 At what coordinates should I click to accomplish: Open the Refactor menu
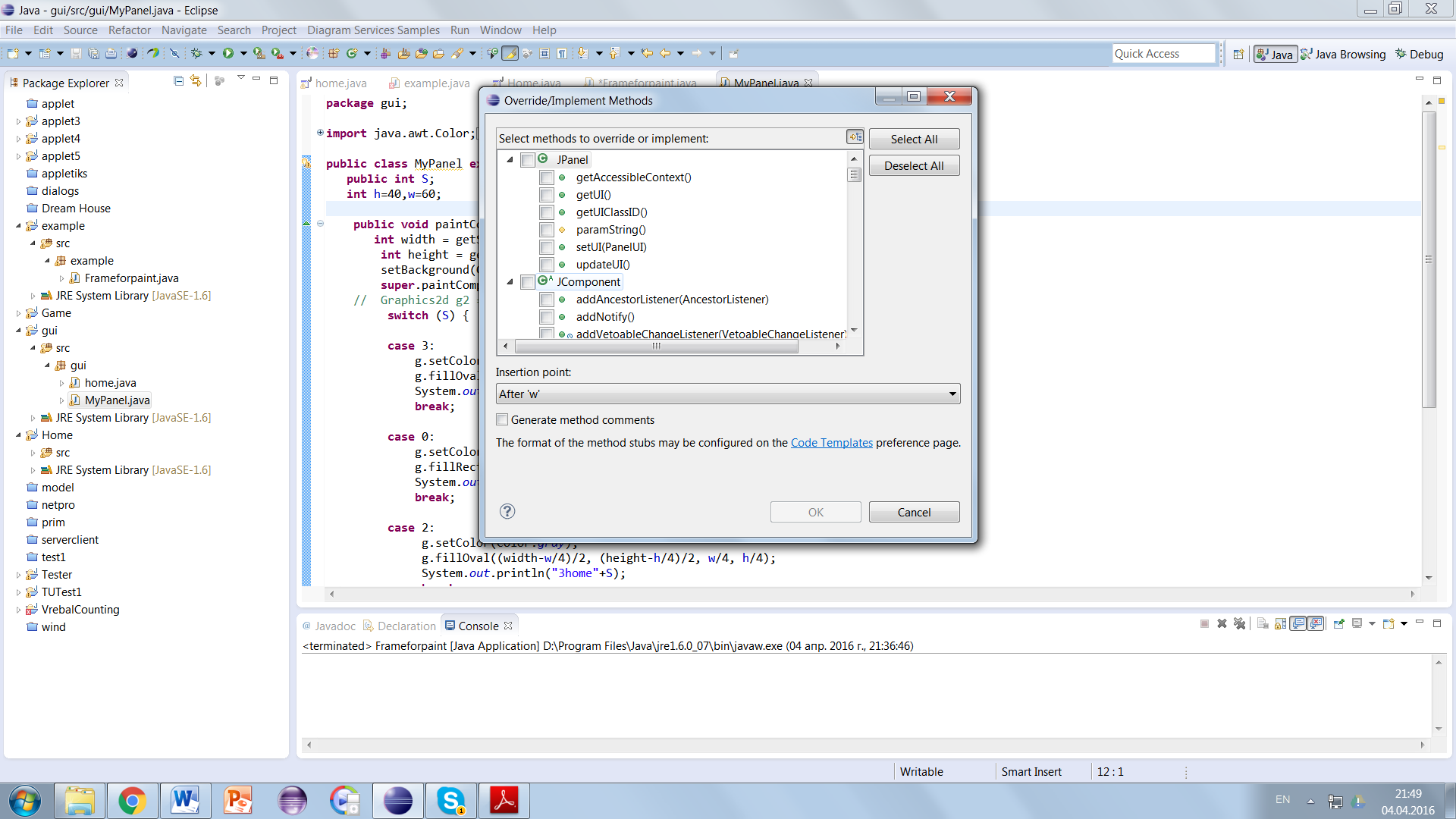130,30
